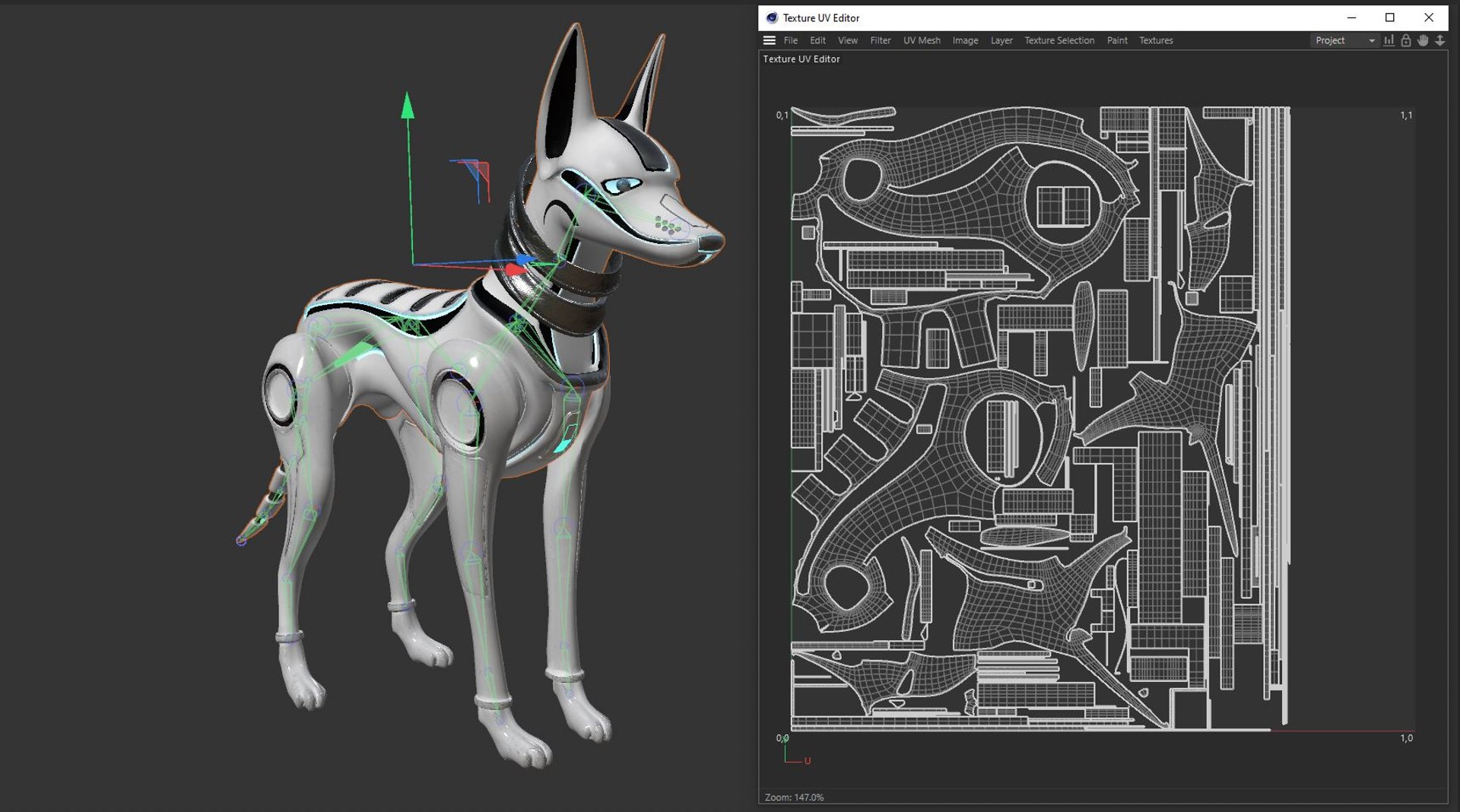Click the 1,0 UV corner label
The image size is (1460, 812).
coord(1407,737)
